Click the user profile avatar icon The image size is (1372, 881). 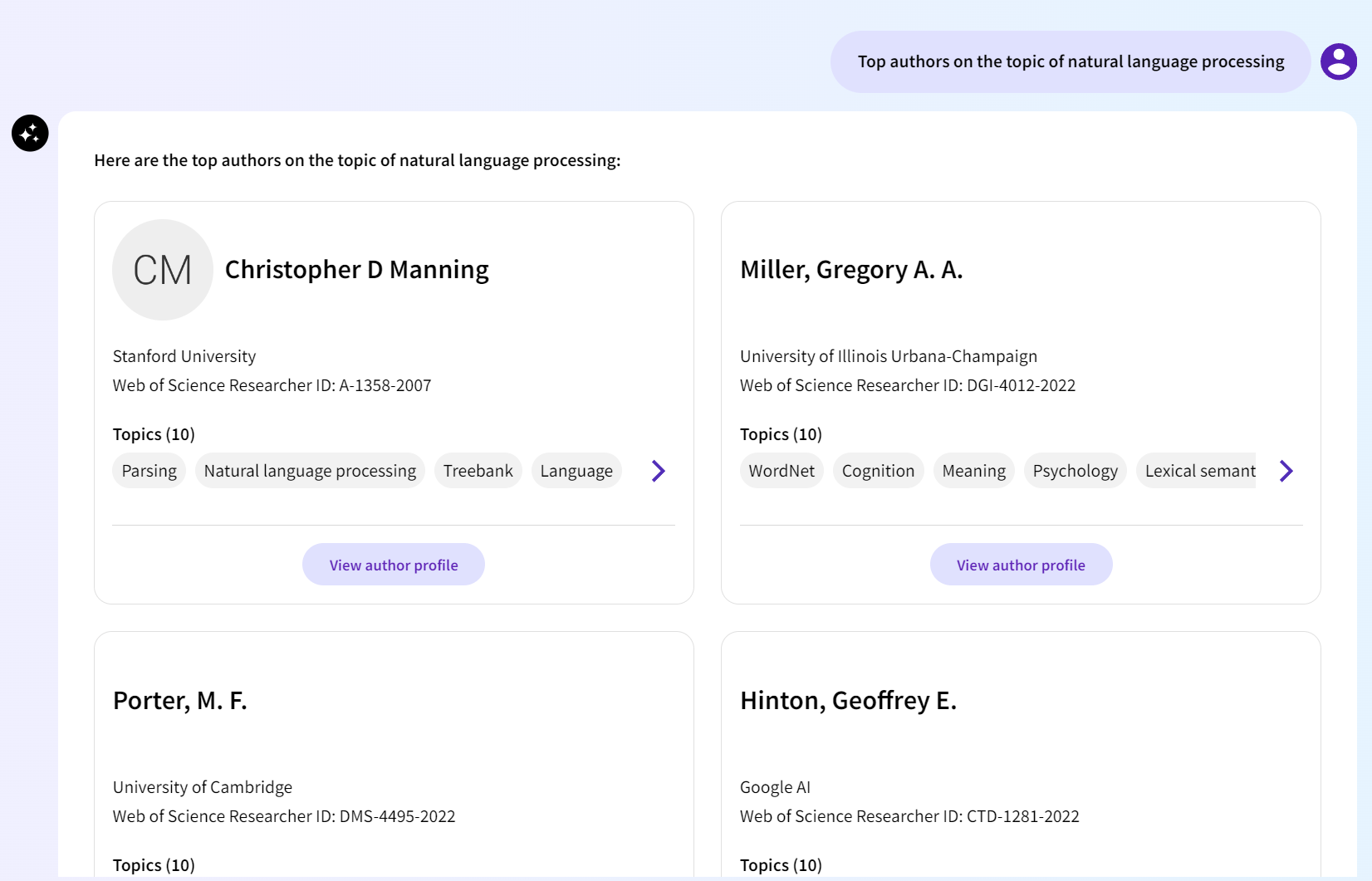click(x=1339, y=61)
